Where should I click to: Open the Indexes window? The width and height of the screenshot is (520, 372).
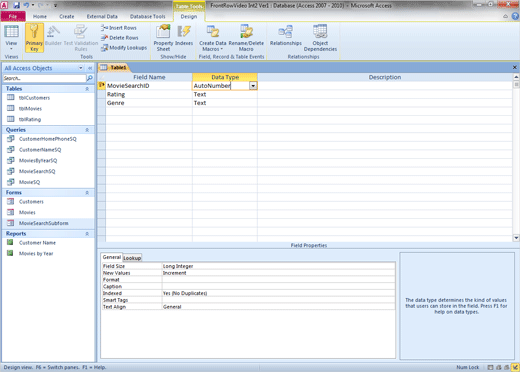coord(184,35)
